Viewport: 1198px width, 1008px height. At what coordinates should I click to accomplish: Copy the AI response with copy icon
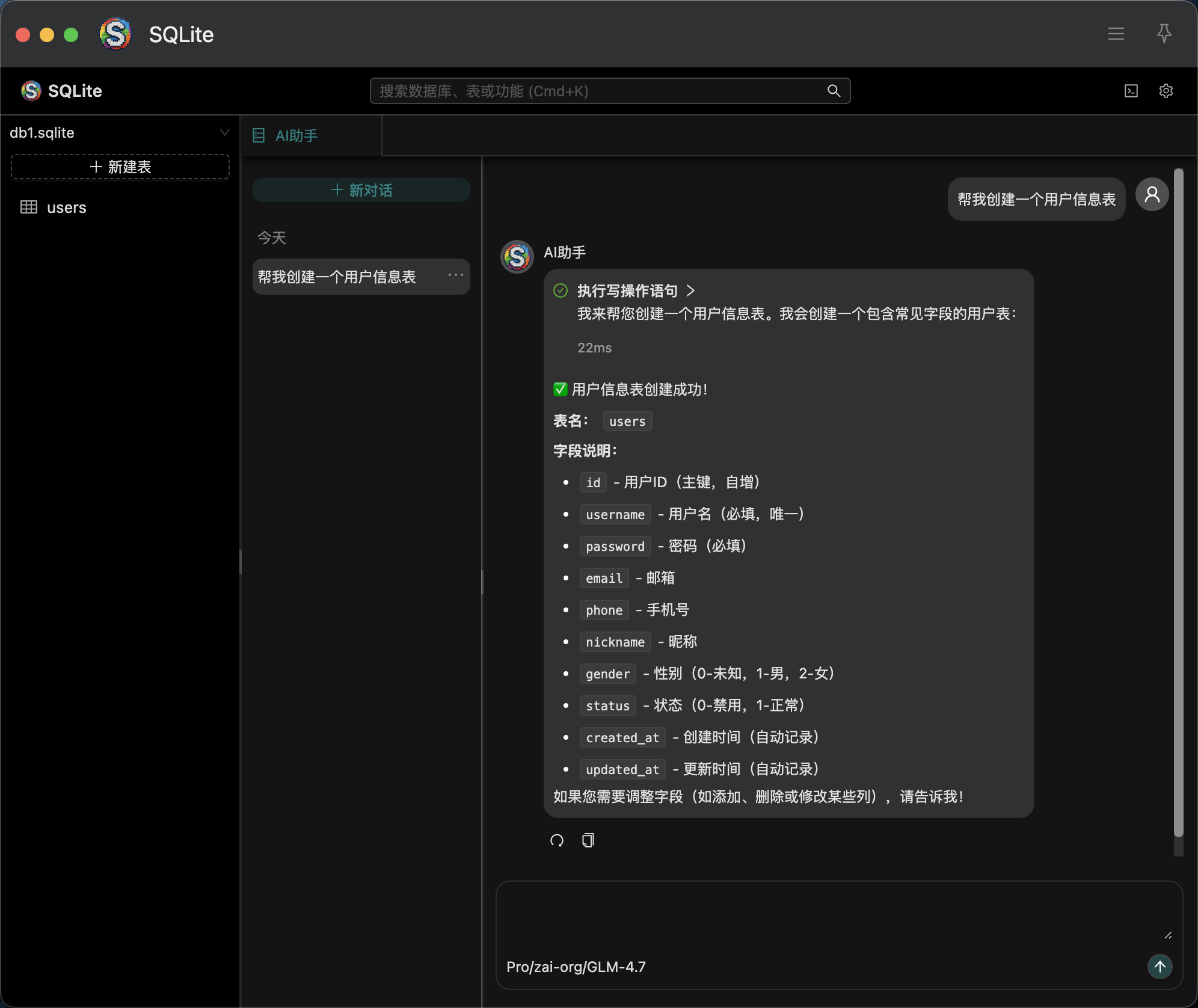click(x=588, y=840)
